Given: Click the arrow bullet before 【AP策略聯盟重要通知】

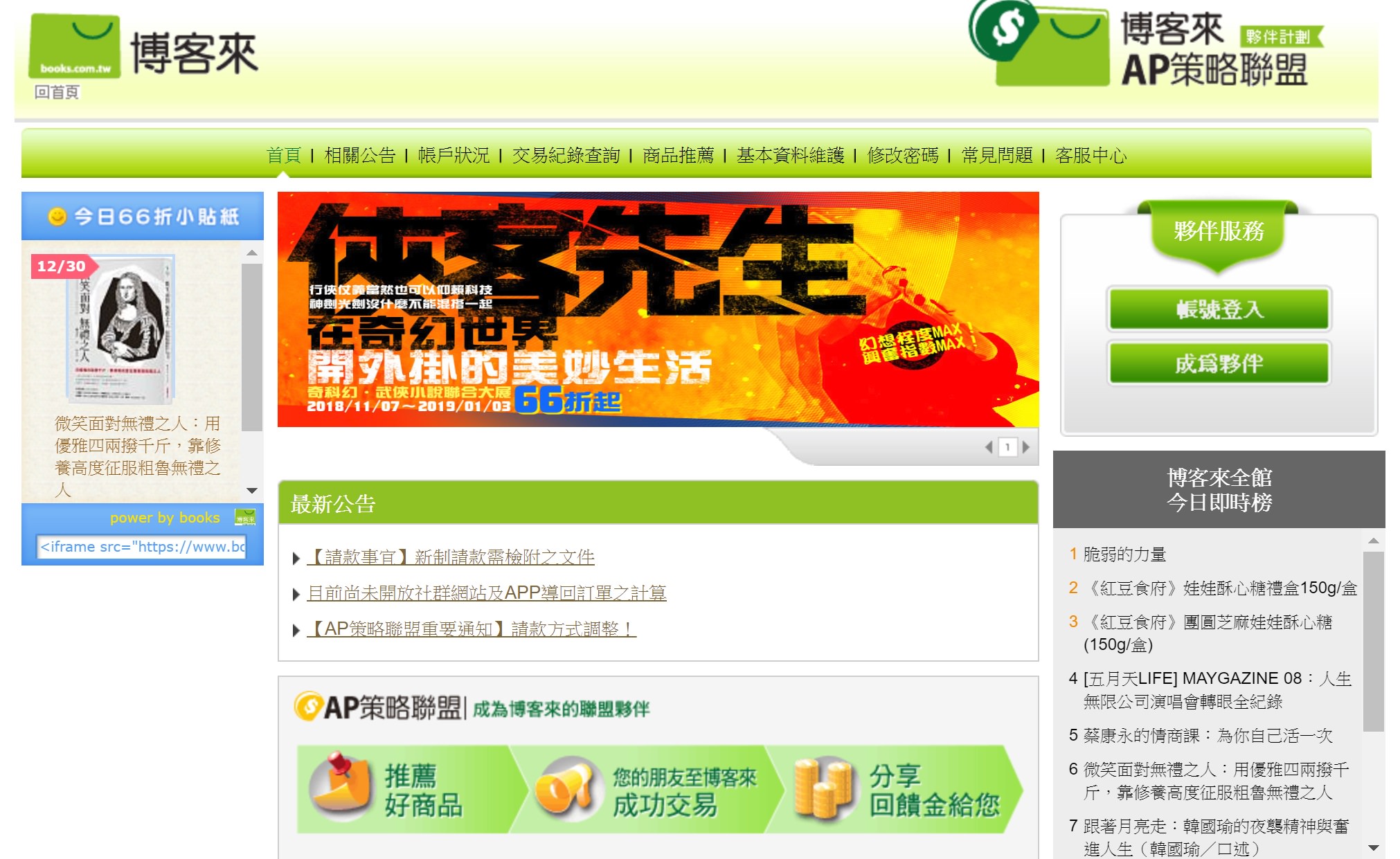Looking at the screenshot, I should pyautogui.click(x=296, y=630).
